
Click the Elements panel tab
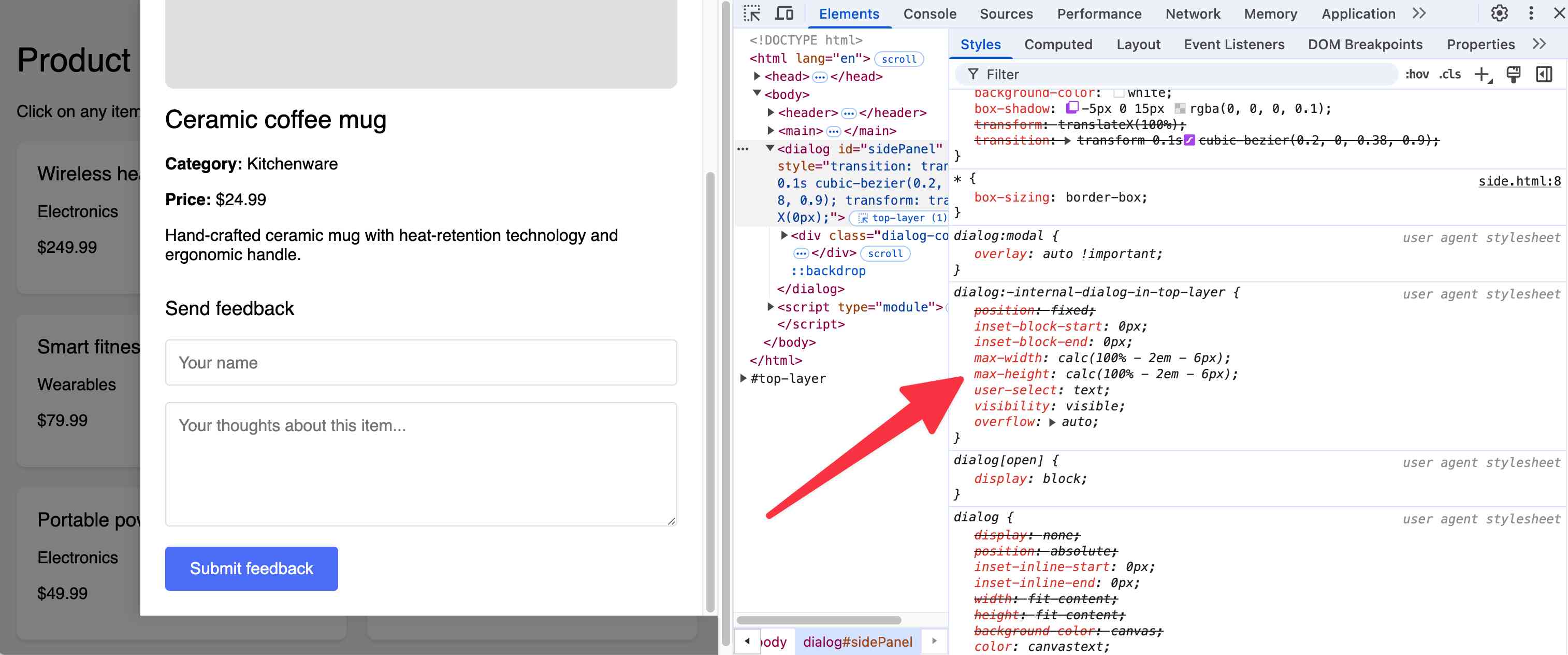848,13
